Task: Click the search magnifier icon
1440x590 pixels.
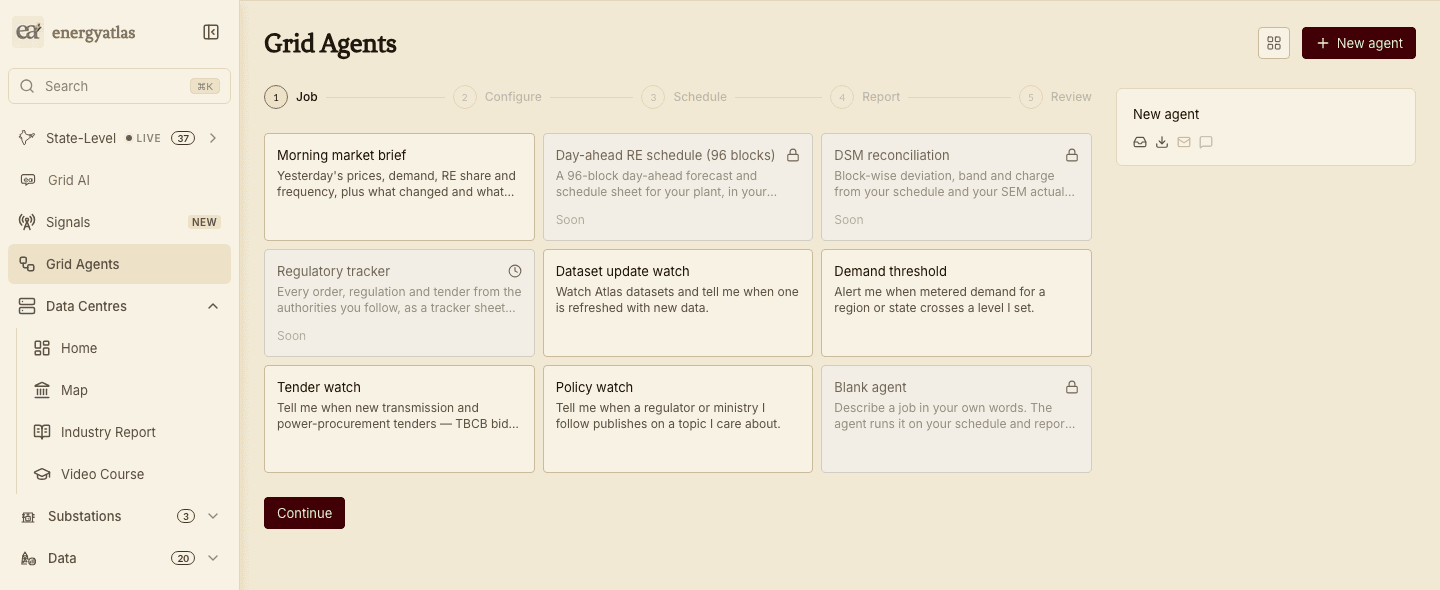Action: [x=27, y=86]
